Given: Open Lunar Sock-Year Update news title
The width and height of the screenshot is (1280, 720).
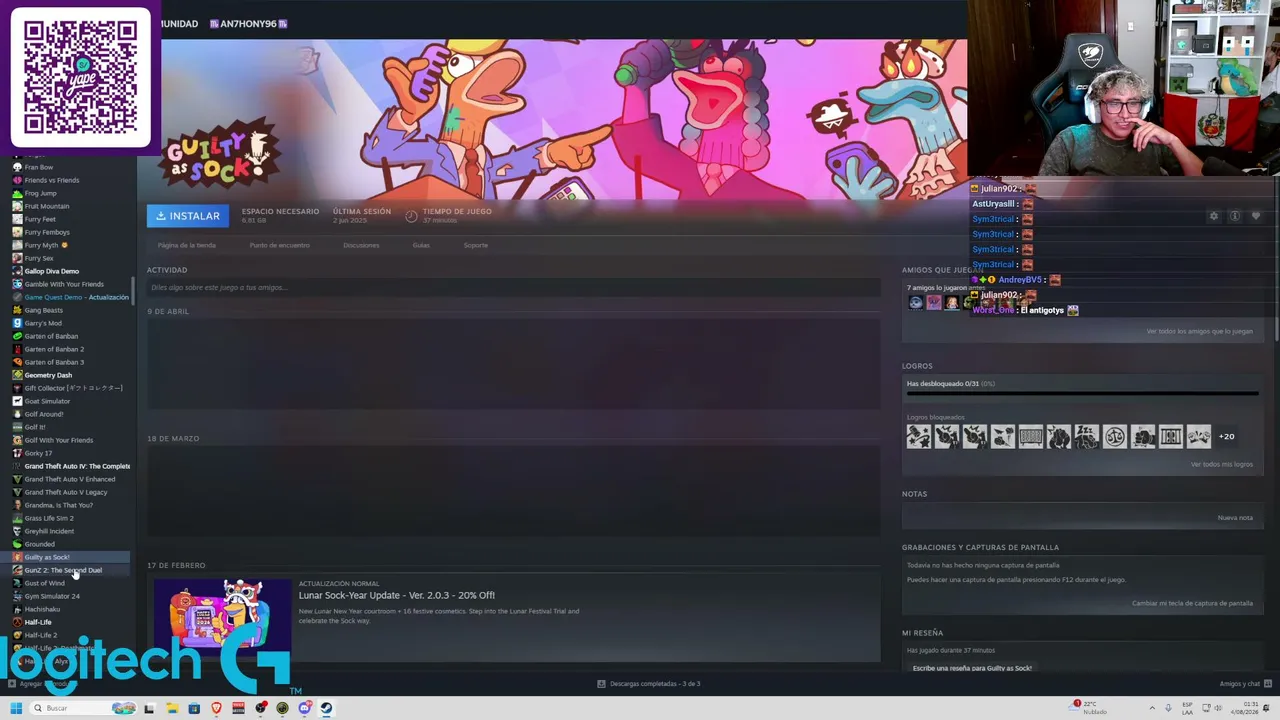Looking at the screenshot, I should (x=397, y=595).
